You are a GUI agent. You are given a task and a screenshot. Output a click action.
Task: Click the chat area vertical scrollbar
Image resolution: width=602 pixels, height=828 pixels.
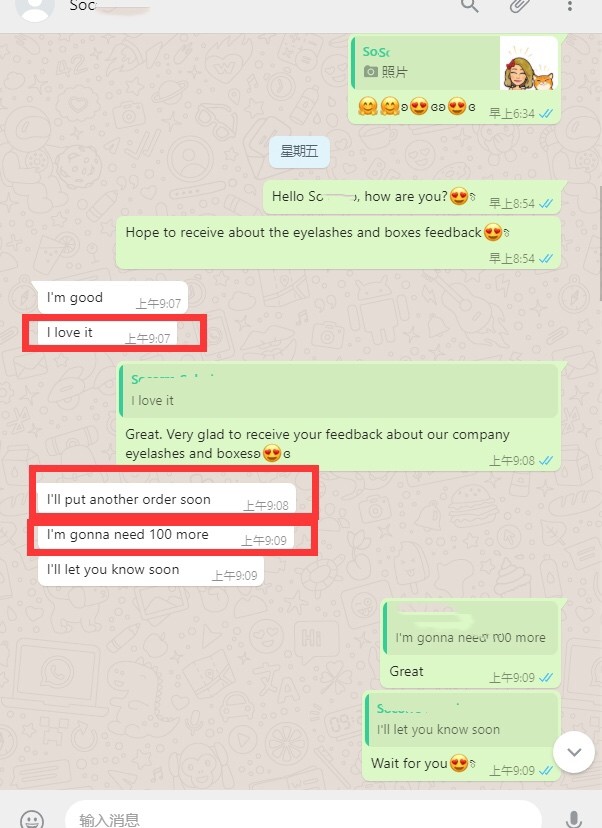pyautogui.click(x=599, y=243)
